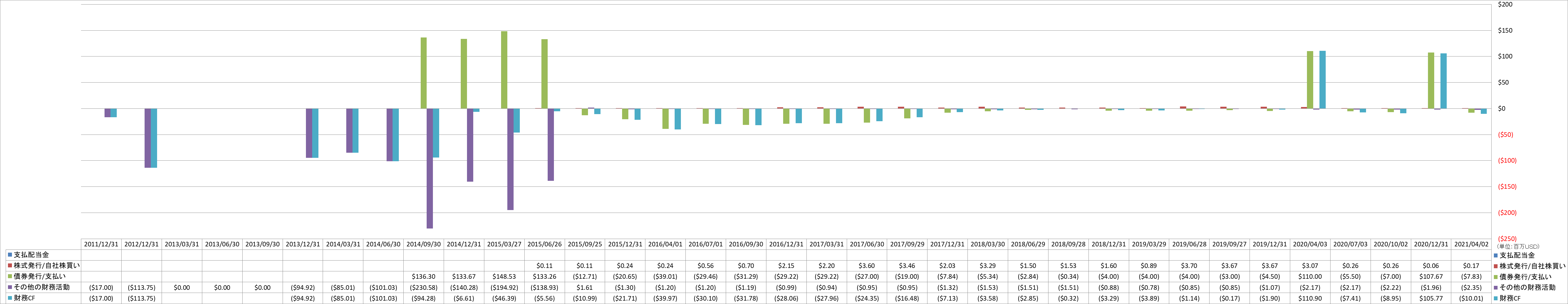This screenshot has height=304, width=1568.
Task: Select the ($194.92) cell in the table
Action: (x=504, y=288)
